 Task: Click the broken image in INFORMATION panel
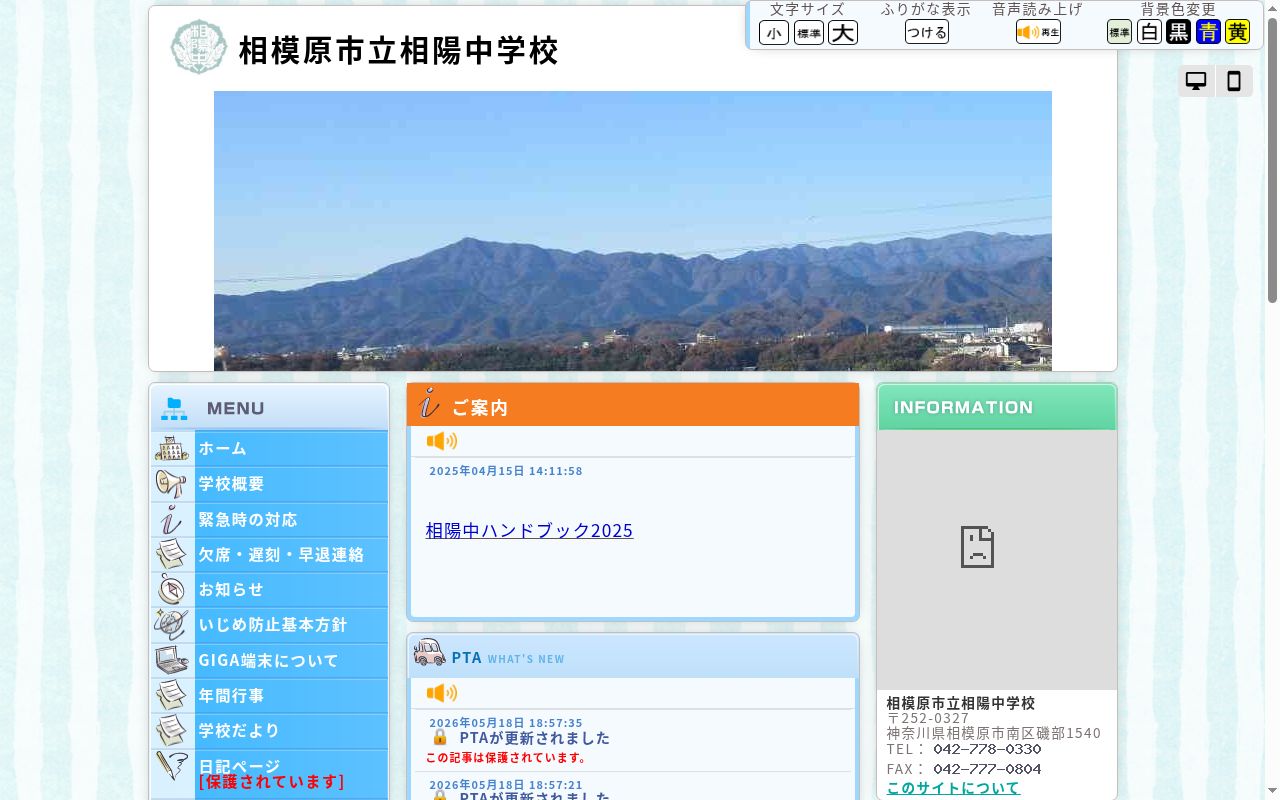977,547
